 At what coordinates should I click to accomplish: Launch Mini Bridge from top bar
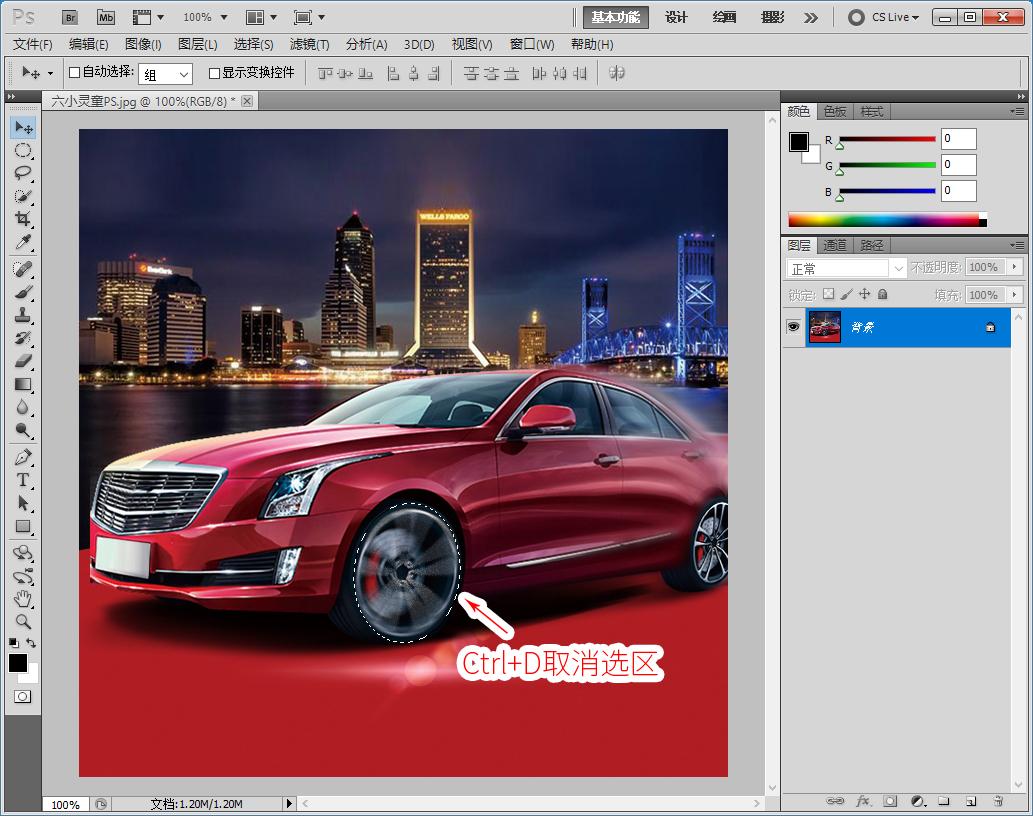coord(105,17)
